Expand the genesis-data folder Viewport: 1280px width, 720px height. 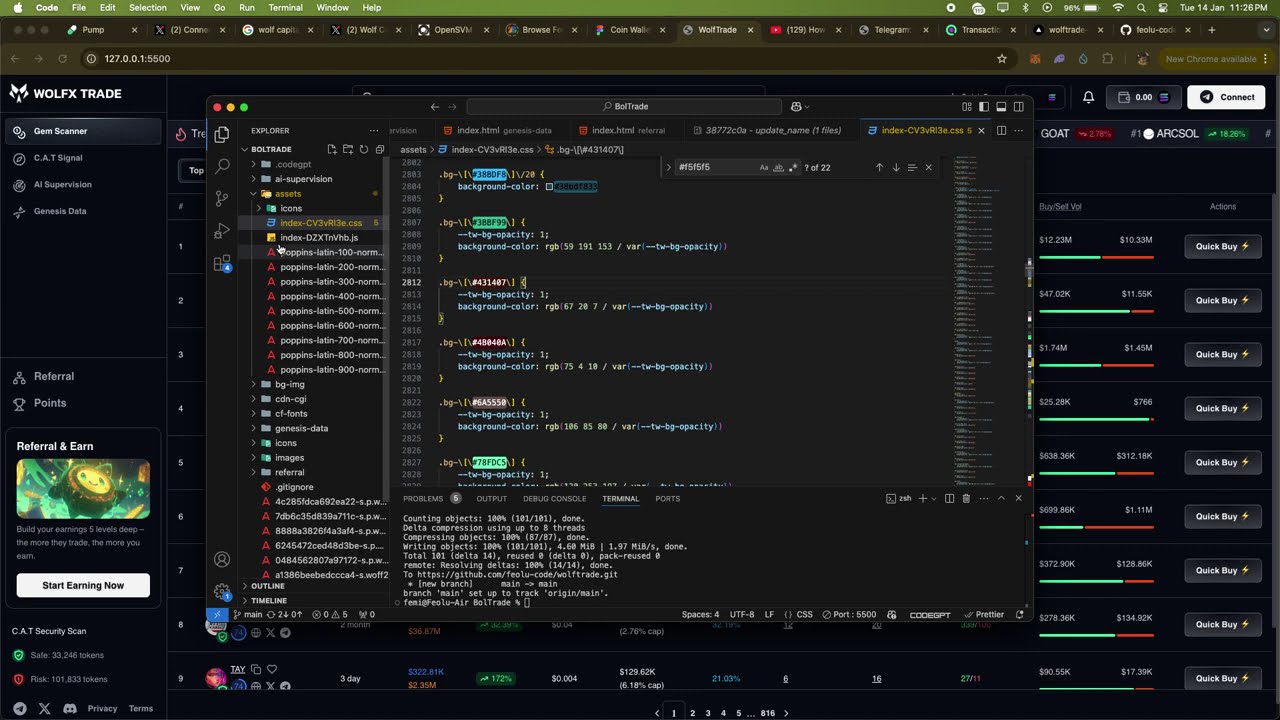pos(301,428)
